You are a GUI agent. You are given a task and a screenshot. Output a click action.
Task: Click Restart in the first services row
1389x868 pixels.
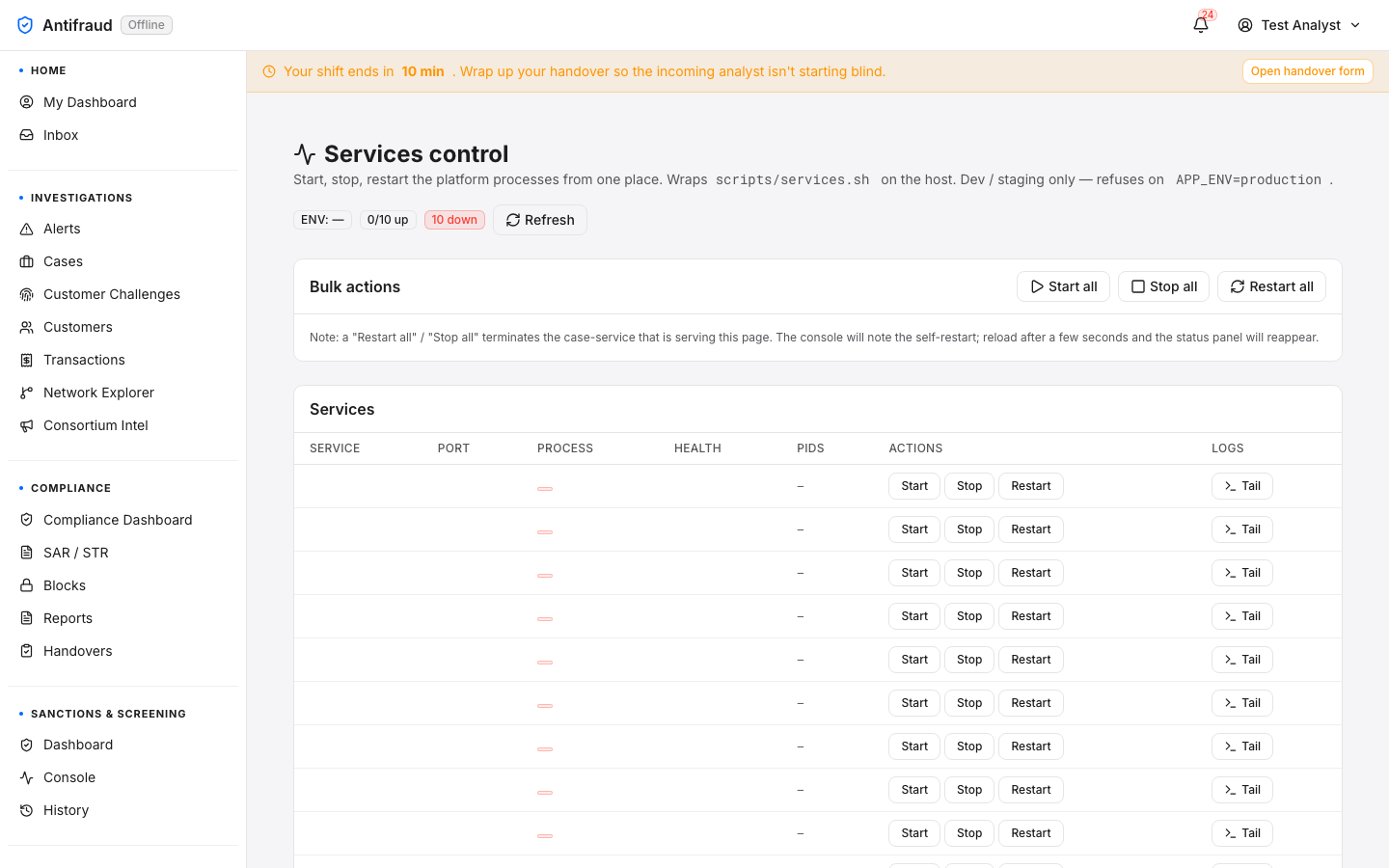(x=1031, y=486)
